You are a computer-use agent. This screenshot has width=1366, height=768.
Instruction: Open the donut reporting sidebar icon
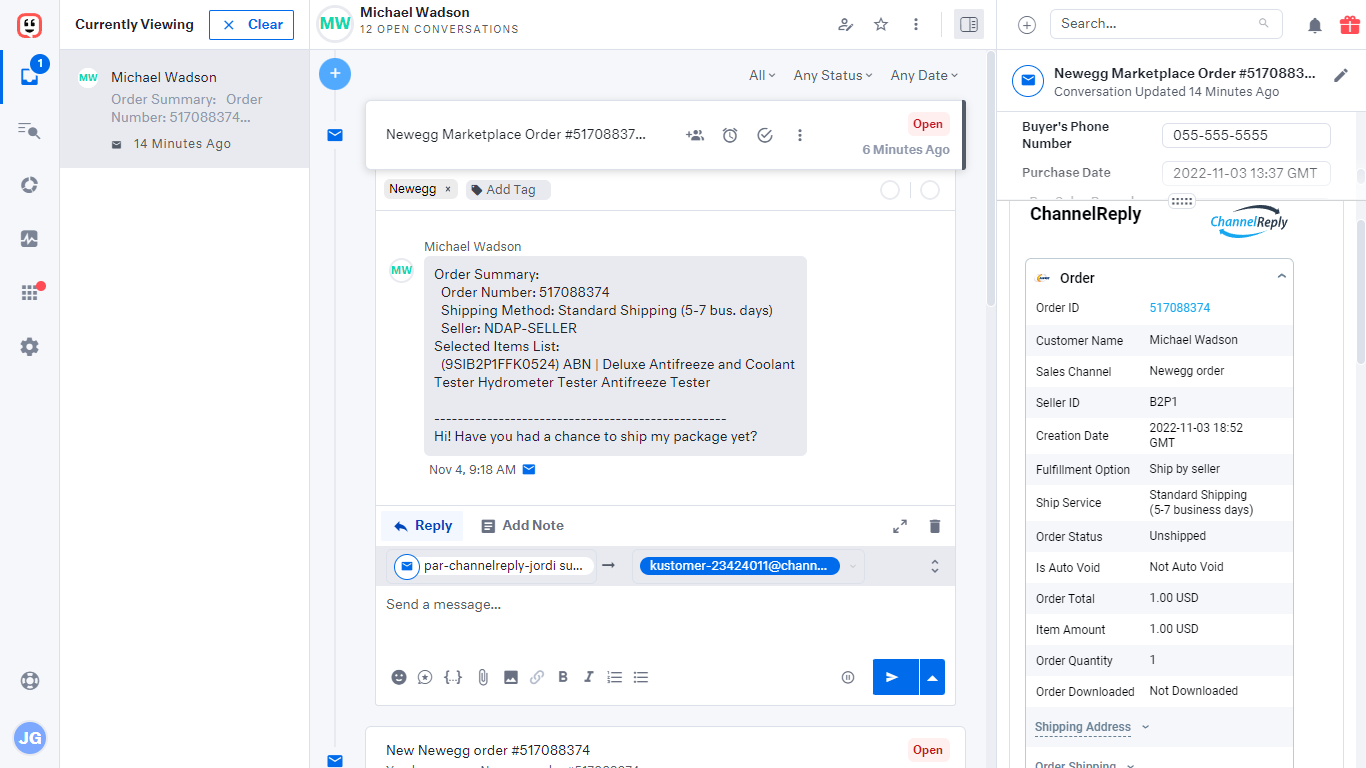tap(29, 185)
